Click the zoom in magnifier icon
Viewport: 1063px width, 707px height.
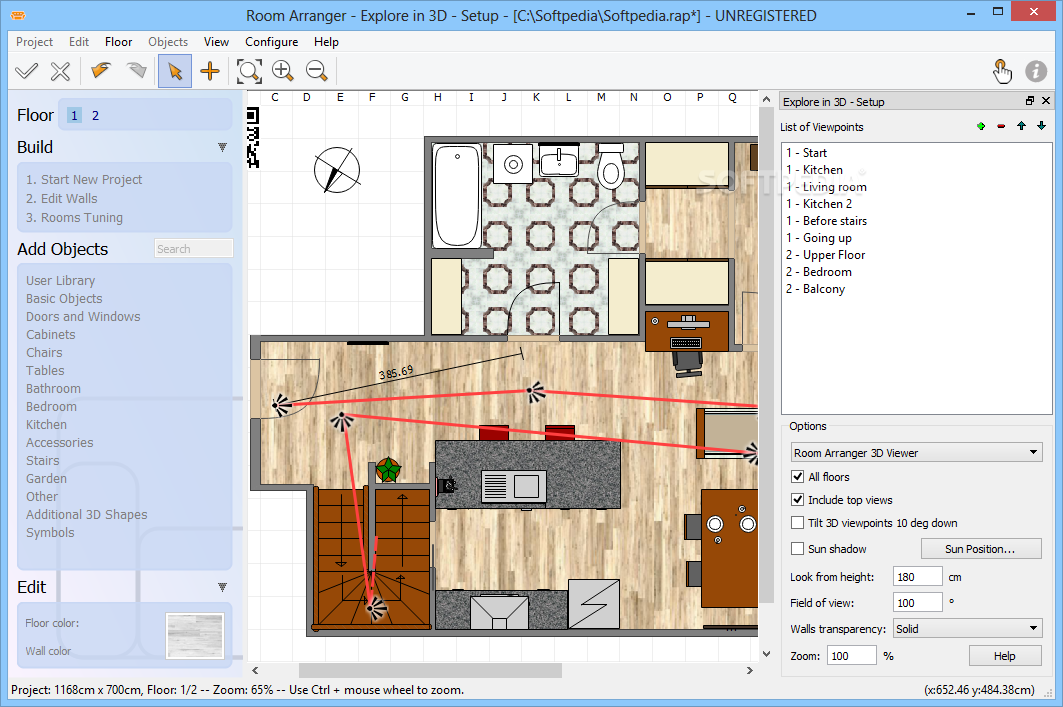pyautogui.click(x=283, y=71)
